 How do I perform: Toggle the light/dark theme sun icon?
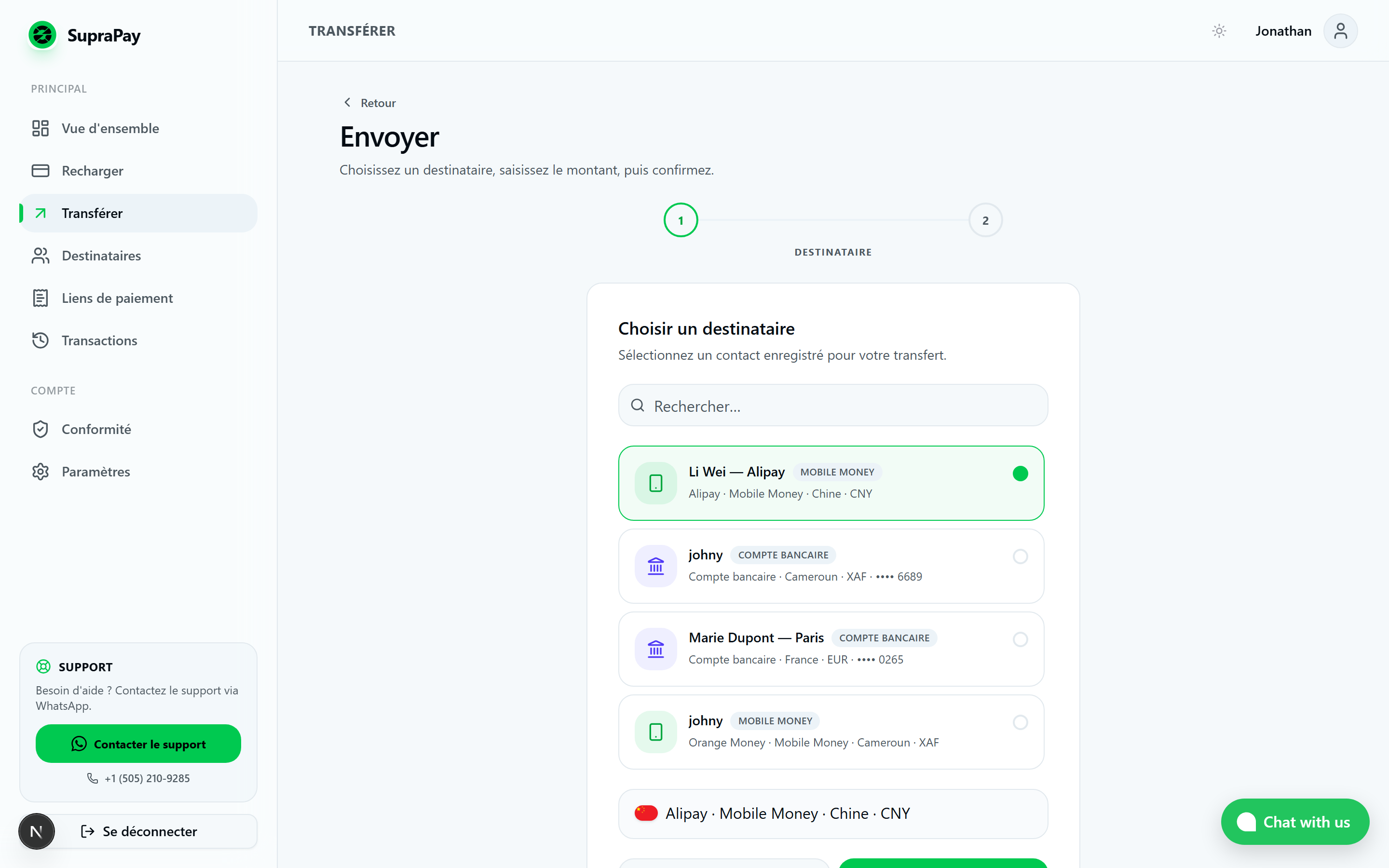pos(1219,31)
